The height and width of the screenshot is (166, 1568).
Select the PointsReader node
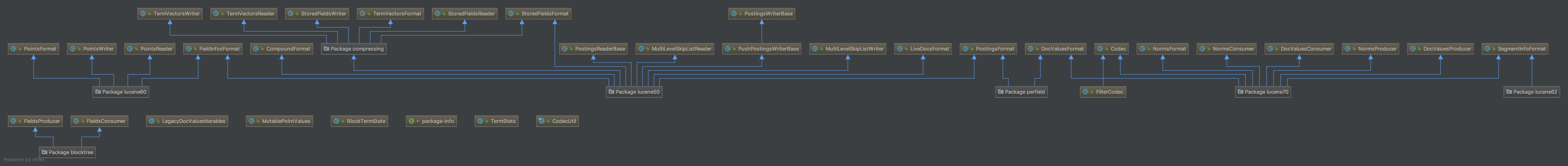tap(150, 49)
